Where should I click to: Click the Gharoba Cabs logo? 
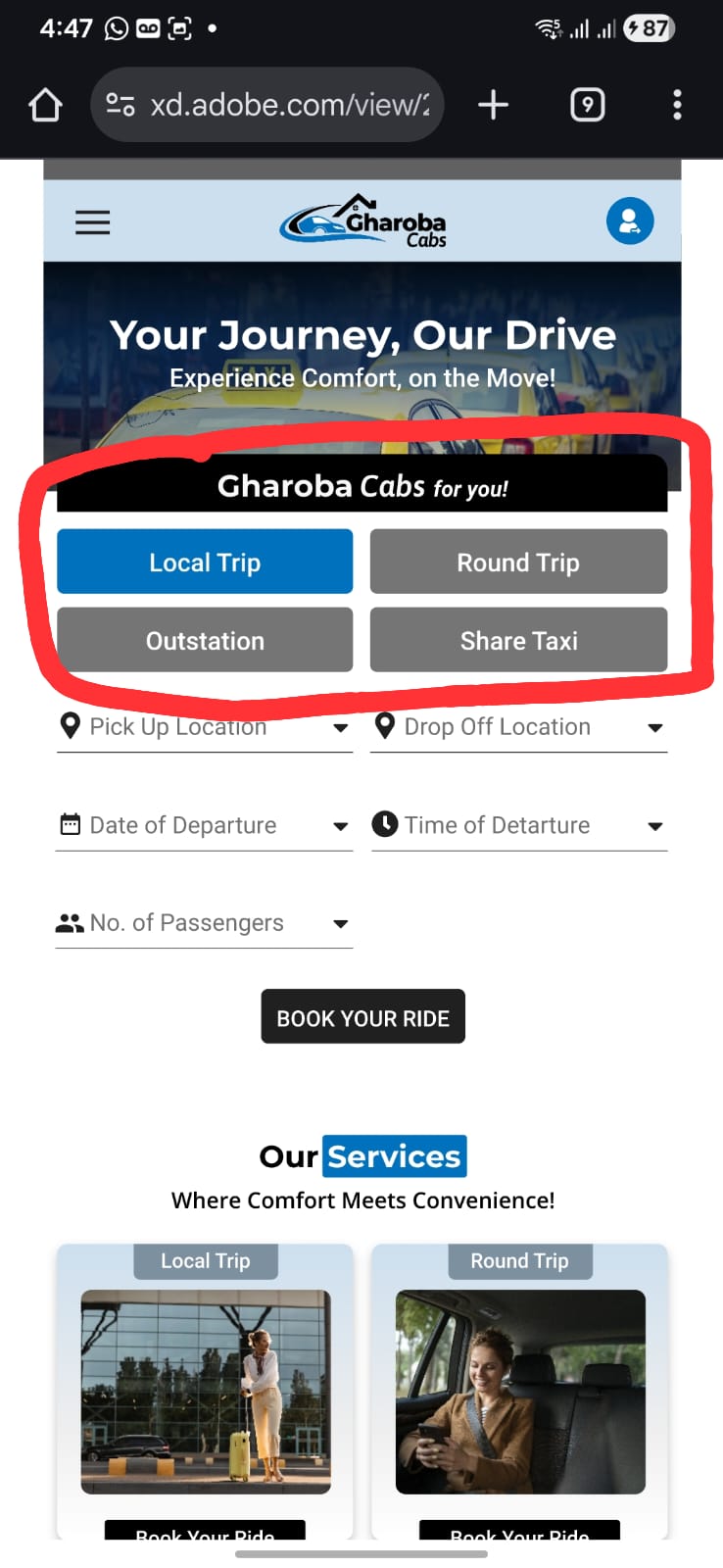pyautogui.click(x=363, y=220)
